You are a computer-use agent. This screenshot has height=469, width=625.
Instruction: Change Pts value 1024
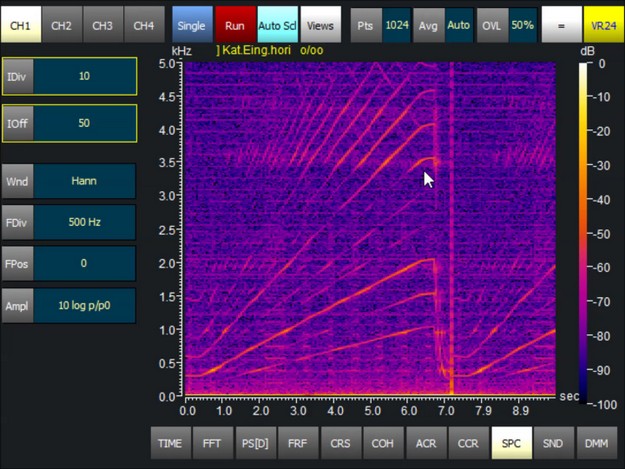pos(398,25)
